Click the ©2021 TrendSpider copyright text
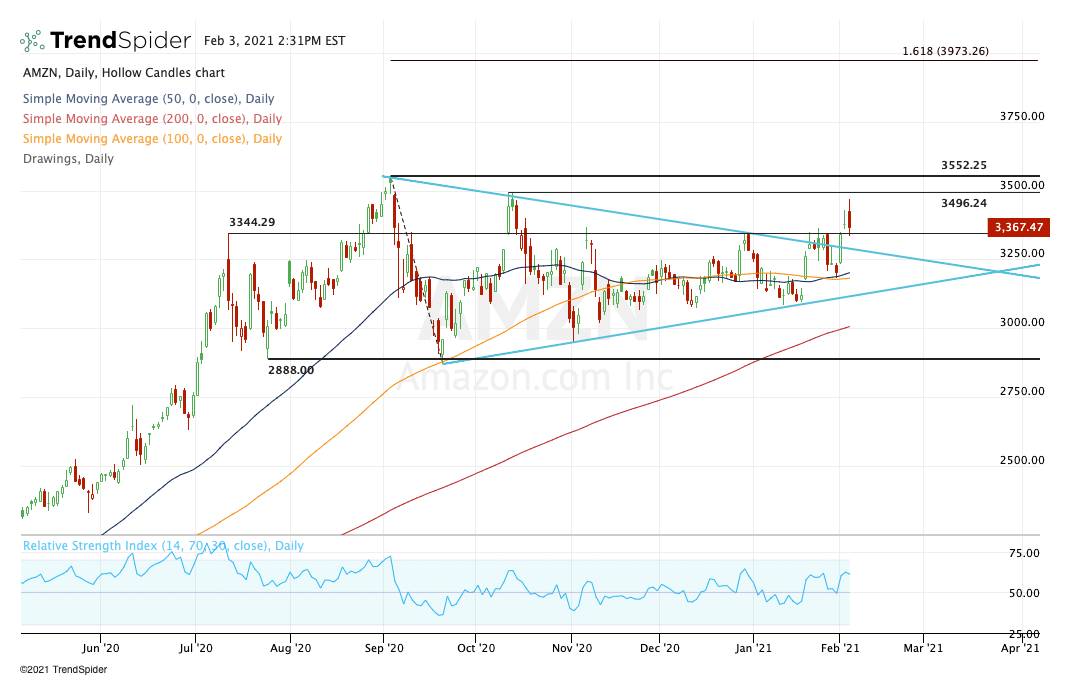The width and height of the screenshot is (1070, 679). (x=63, y=670)
